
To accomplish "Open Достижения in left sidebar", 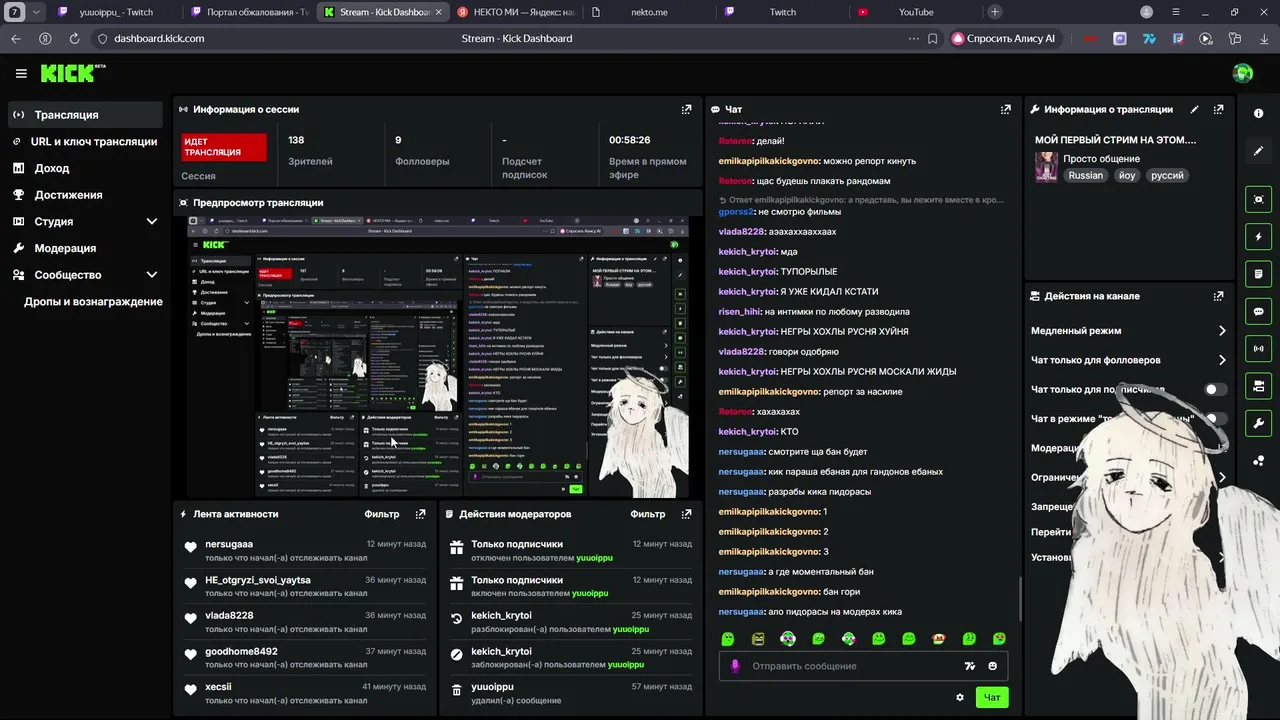I will [x=84, y=195].
